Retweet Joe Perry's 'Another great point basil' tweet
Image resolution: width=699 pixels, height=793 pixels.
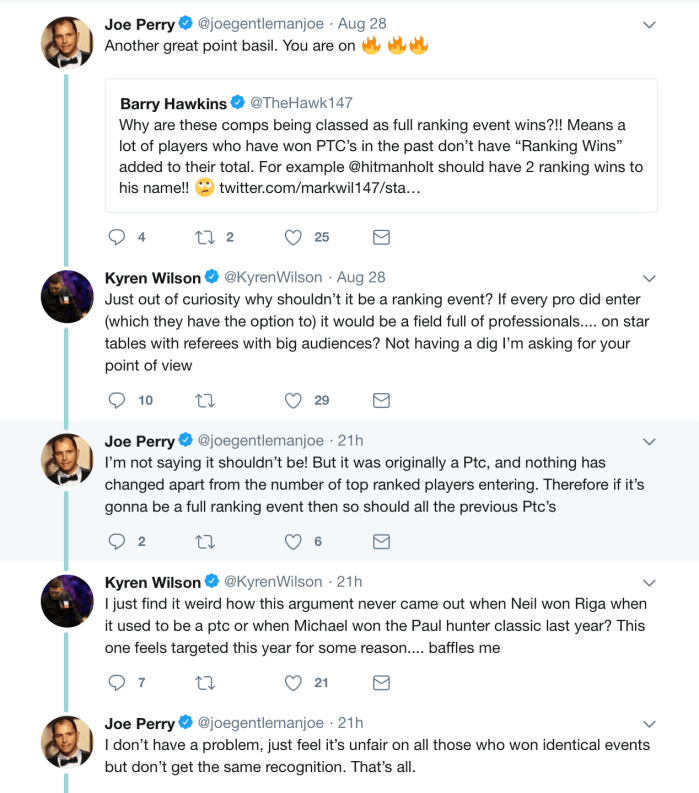pyautogui.click(x=205, y=237)
